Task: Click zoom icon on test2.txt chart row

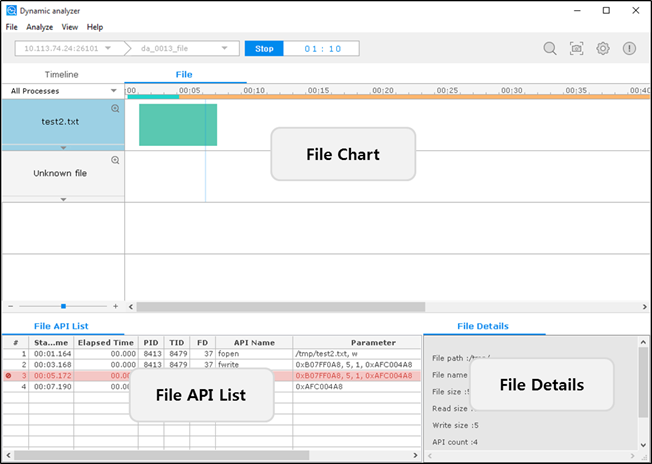Action: pos(115,108)
